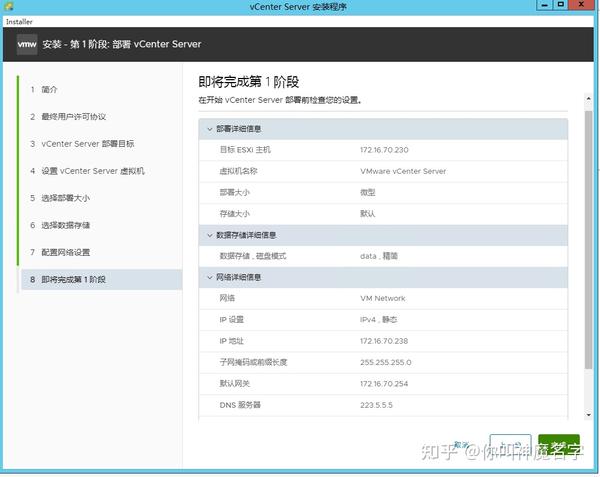The height and width of the screenshot is (477, 600).
Task: Click the 数据存储, 磁盘模式 label
Action: [253, 256]
